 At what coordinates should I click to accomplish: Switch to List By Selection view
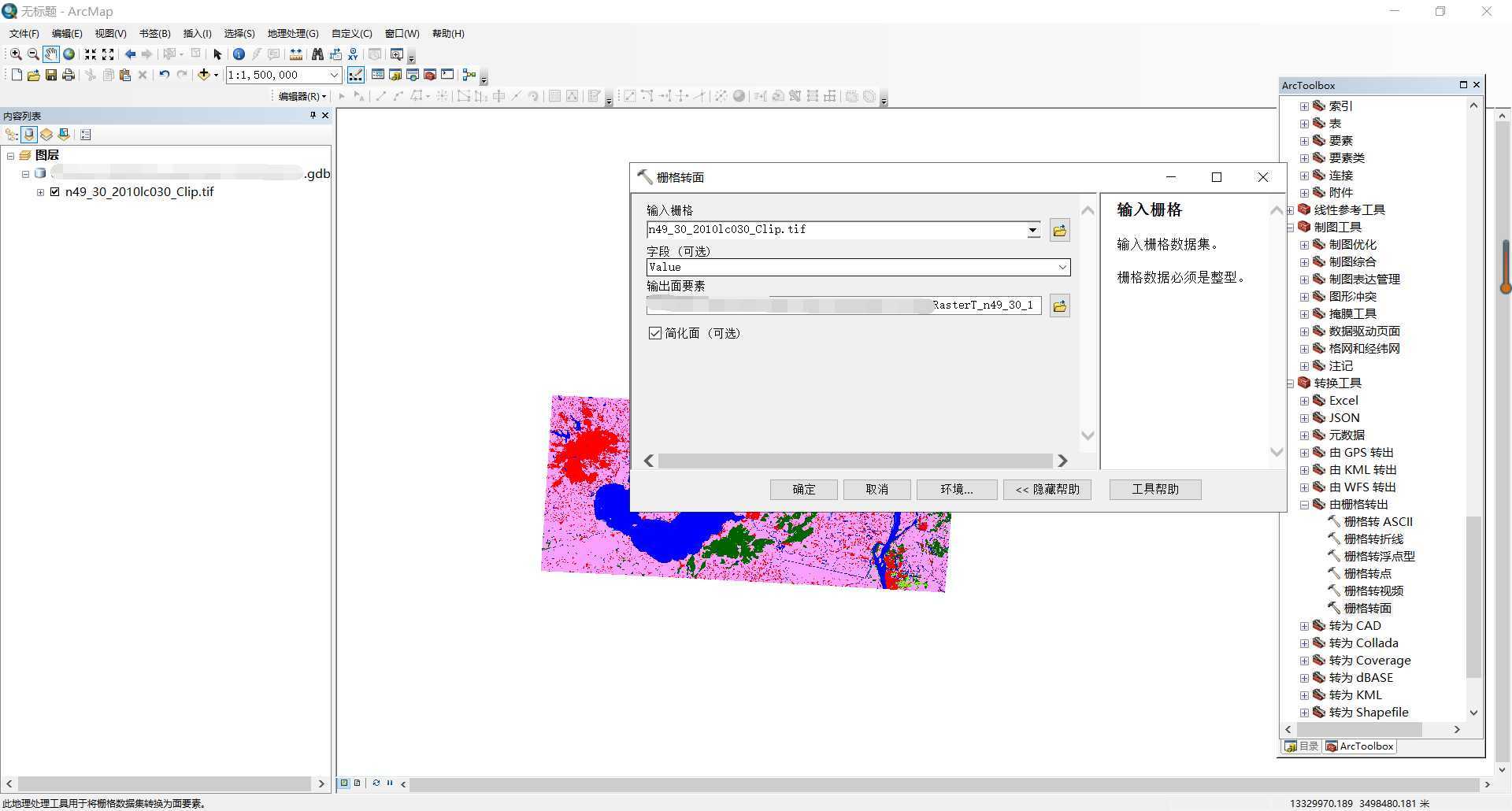click(64, 135)
